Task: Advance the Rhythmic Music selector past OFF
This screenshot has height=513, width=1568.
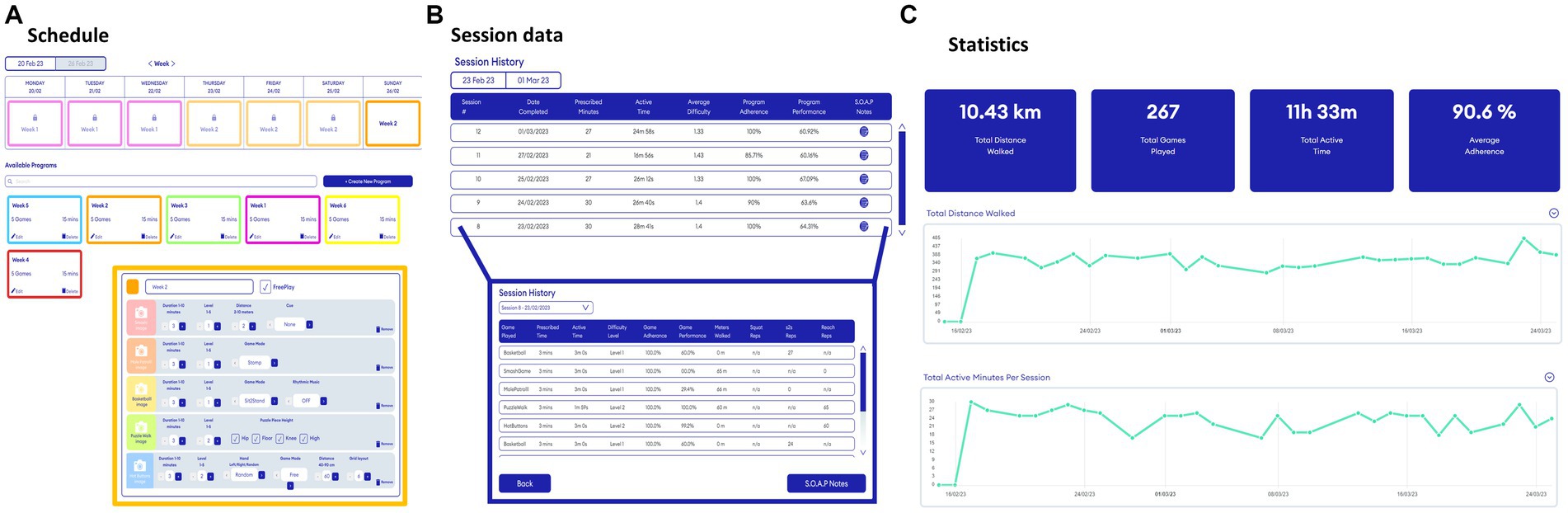Action: pos(323,401)
